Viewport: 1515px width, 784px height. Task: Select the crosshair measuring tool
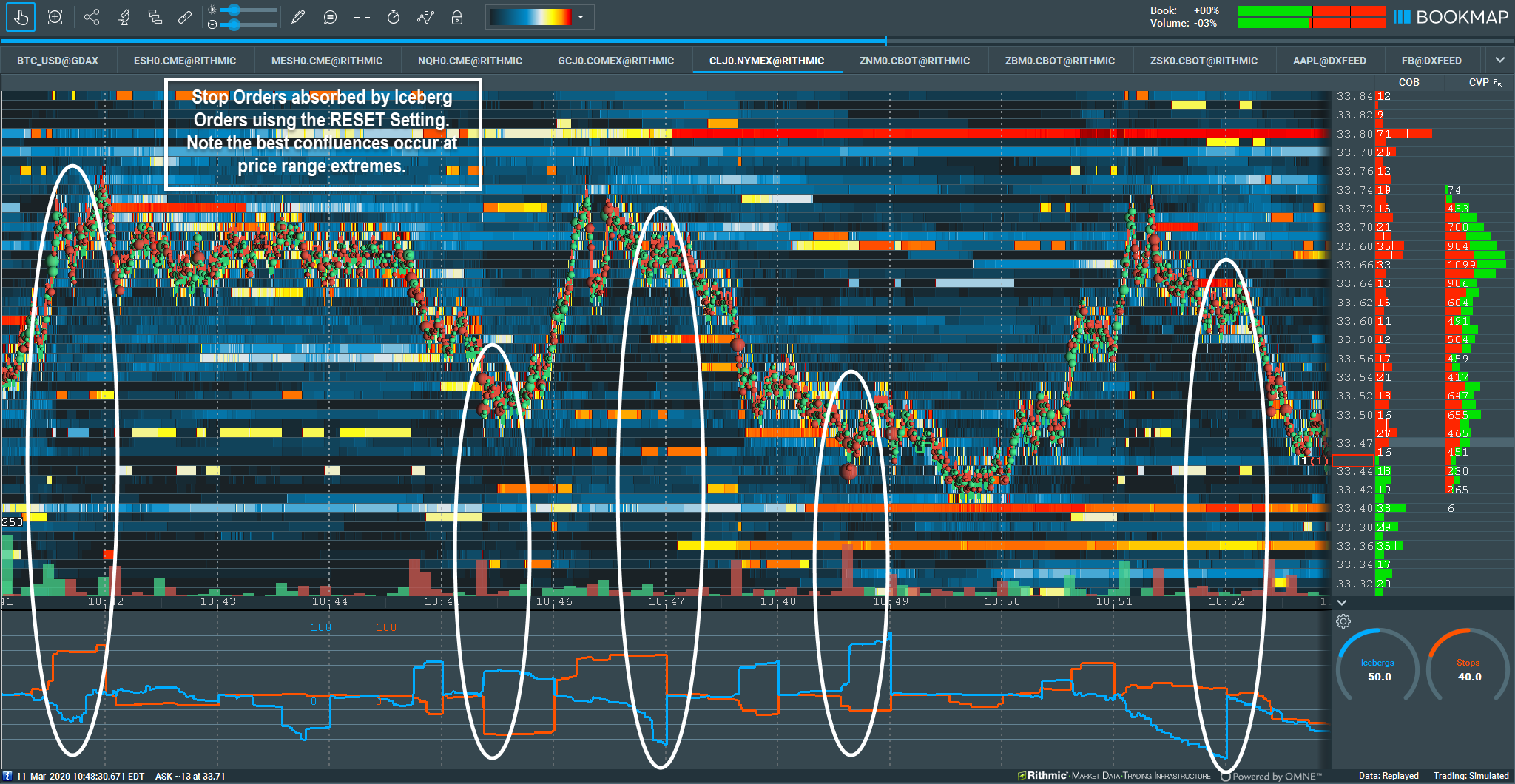[x=362, y=16]
